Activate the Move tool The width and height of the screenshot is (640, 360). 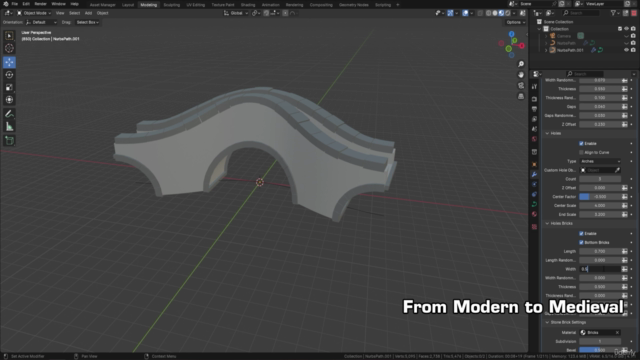click(x=9, y=62)
